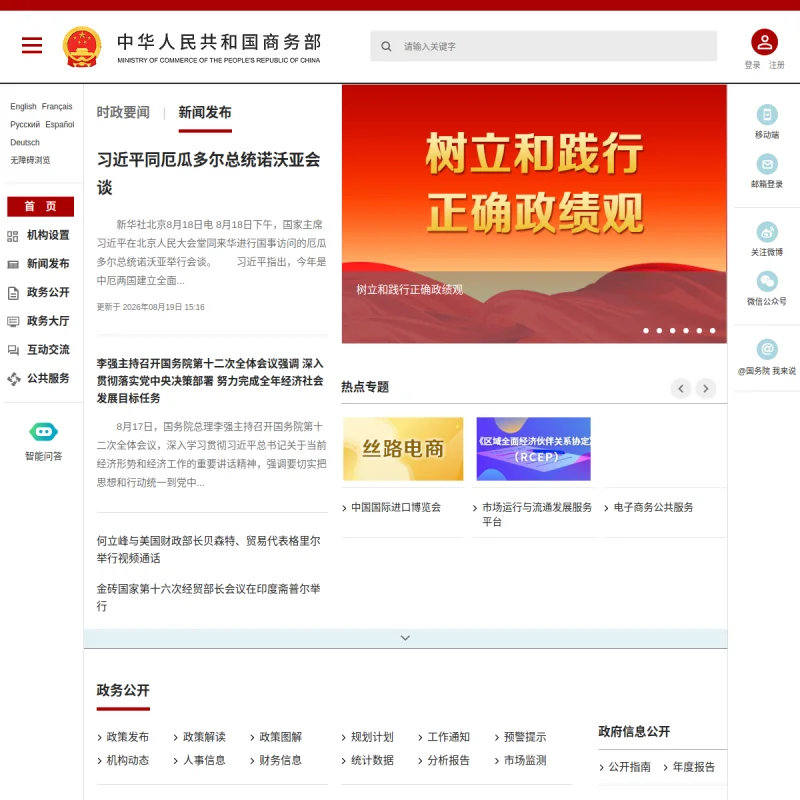Open 公开指南 link
Screen dimensions: 800x800
pyautogui.click(x=630, y=767)
